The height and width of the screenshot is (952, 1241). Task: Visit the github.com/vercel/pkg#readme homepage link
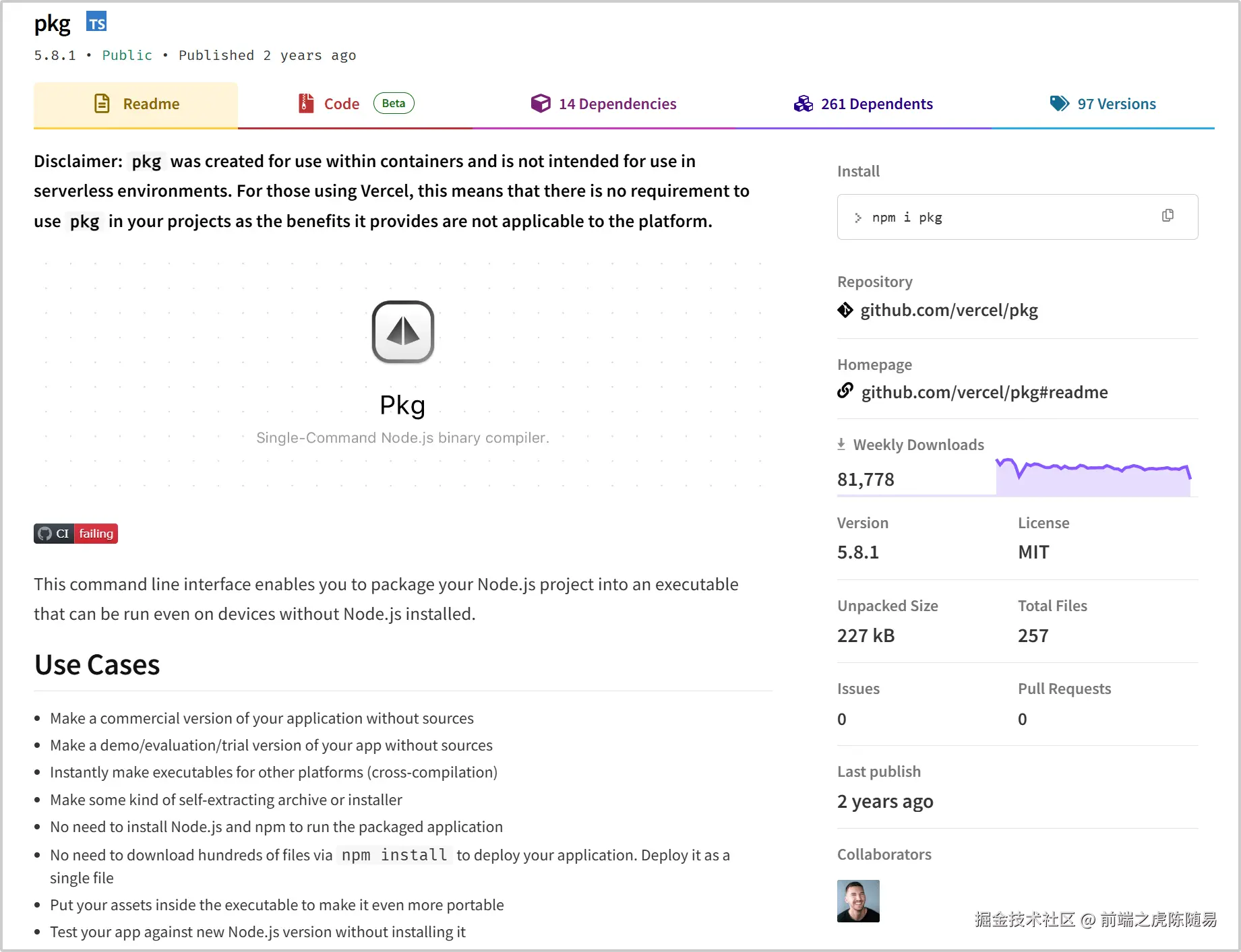pos(984,392)
